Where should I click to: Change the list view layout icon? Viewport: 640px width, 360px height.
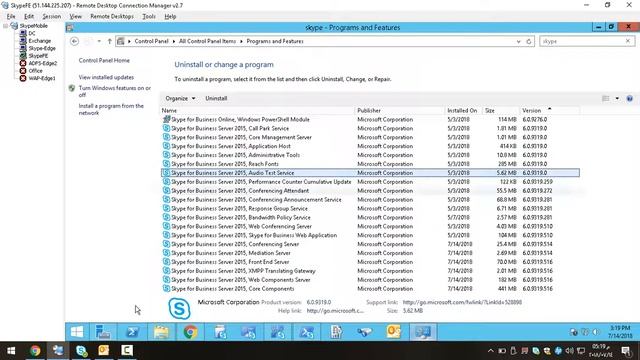[606, 98]
